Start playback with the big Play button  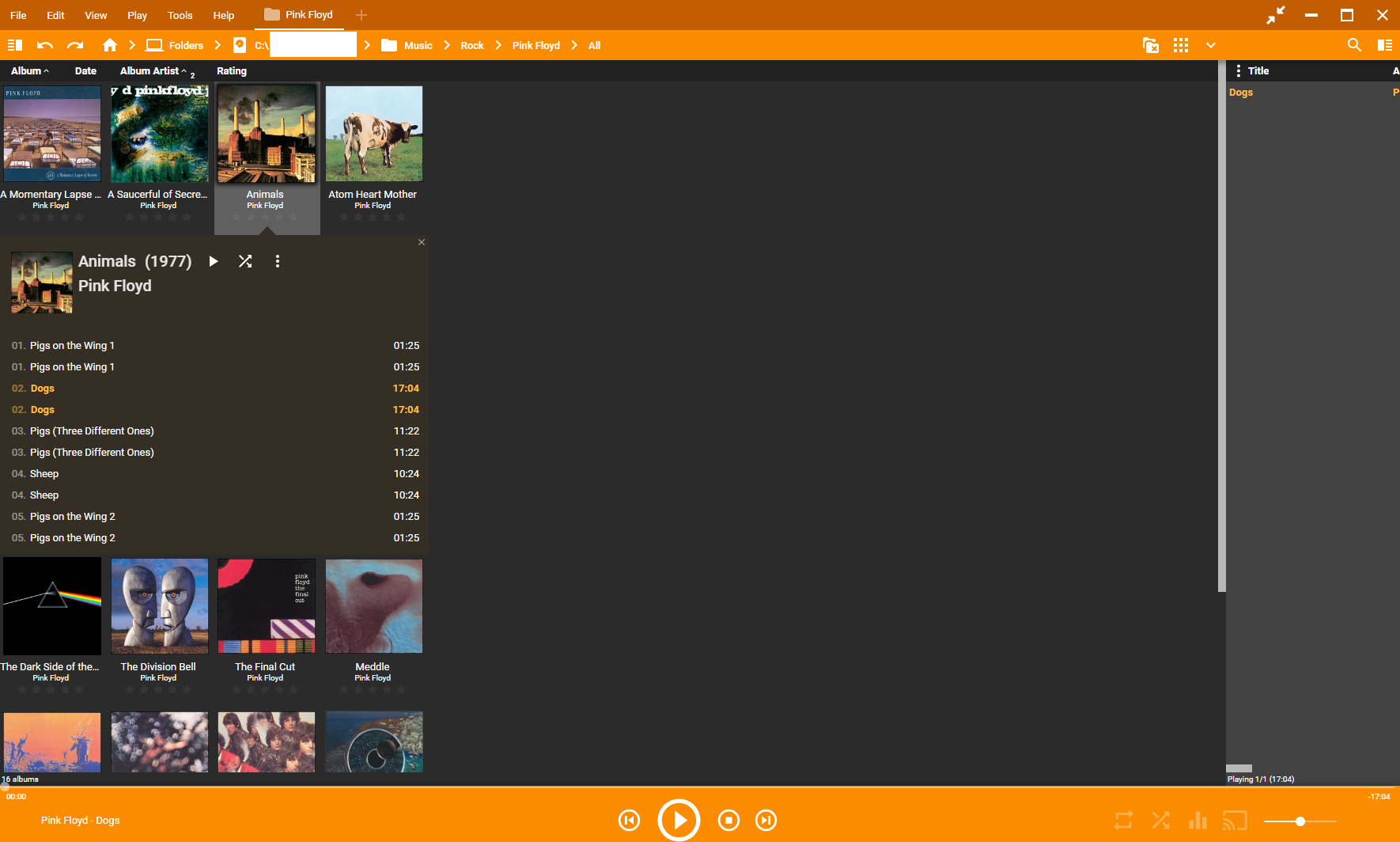pos(679,821)
